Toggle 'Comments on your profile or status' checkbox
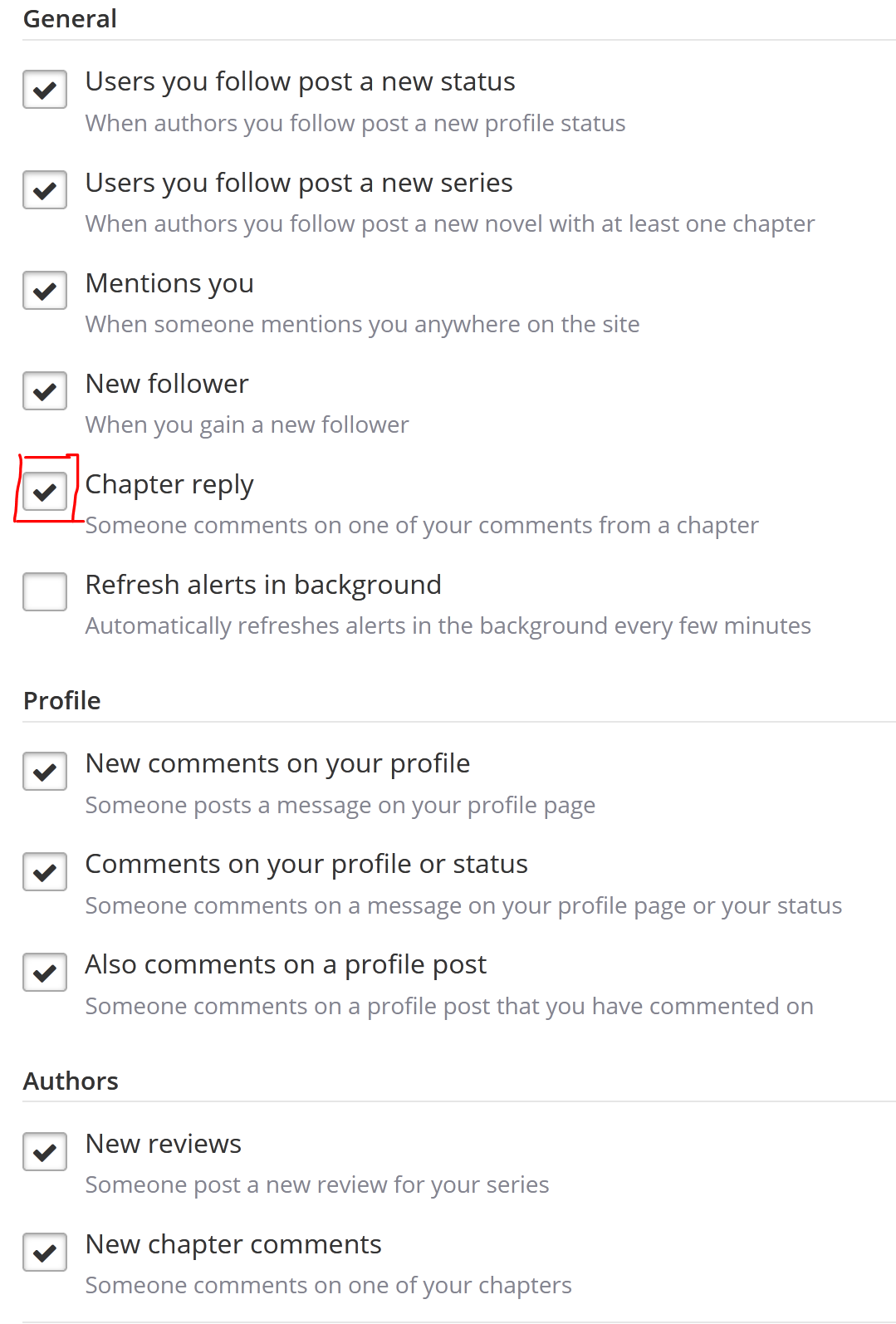The width and height of the screenshot is (896, 1324). [x=45, y=872]
